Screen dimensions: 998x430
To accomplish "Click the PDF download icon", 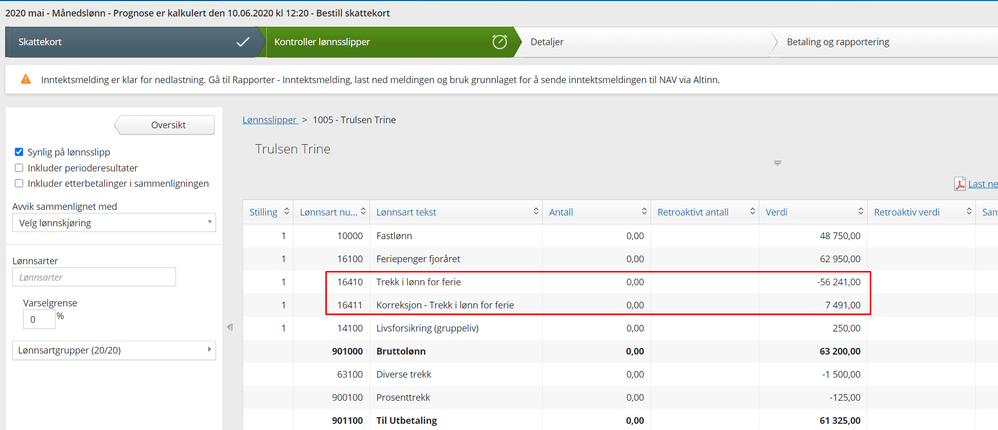I will tap(960, 183).
